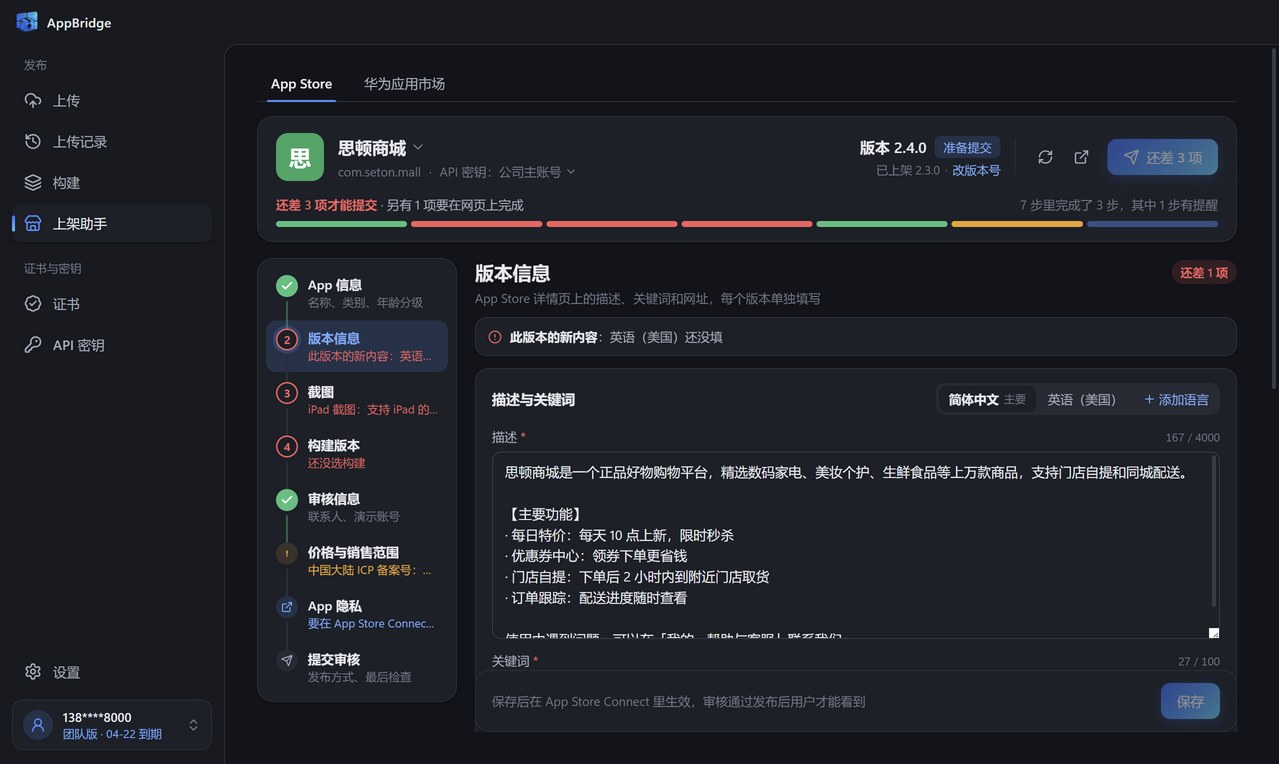The width and height of the screenshot is (1279, 764).
Task: Open the API 密钥：公司主账号 dropdown
Action: [508, 172]
